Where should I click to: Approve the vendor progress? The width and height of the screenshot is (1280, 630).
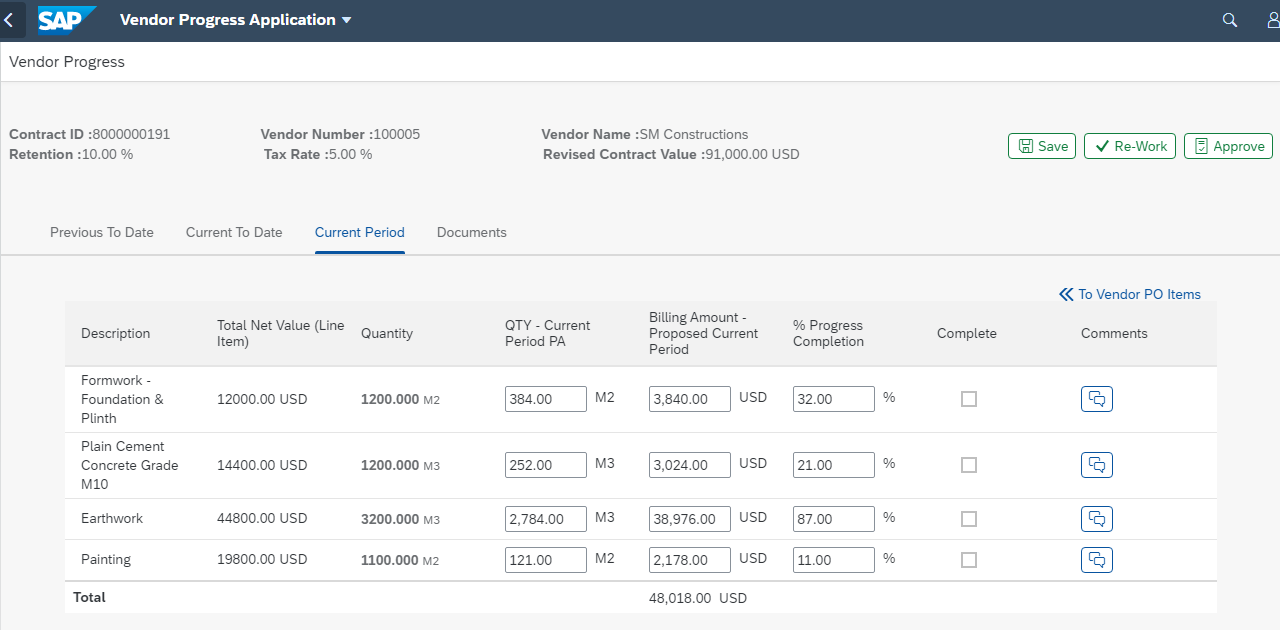click(x=1228, y=146)
